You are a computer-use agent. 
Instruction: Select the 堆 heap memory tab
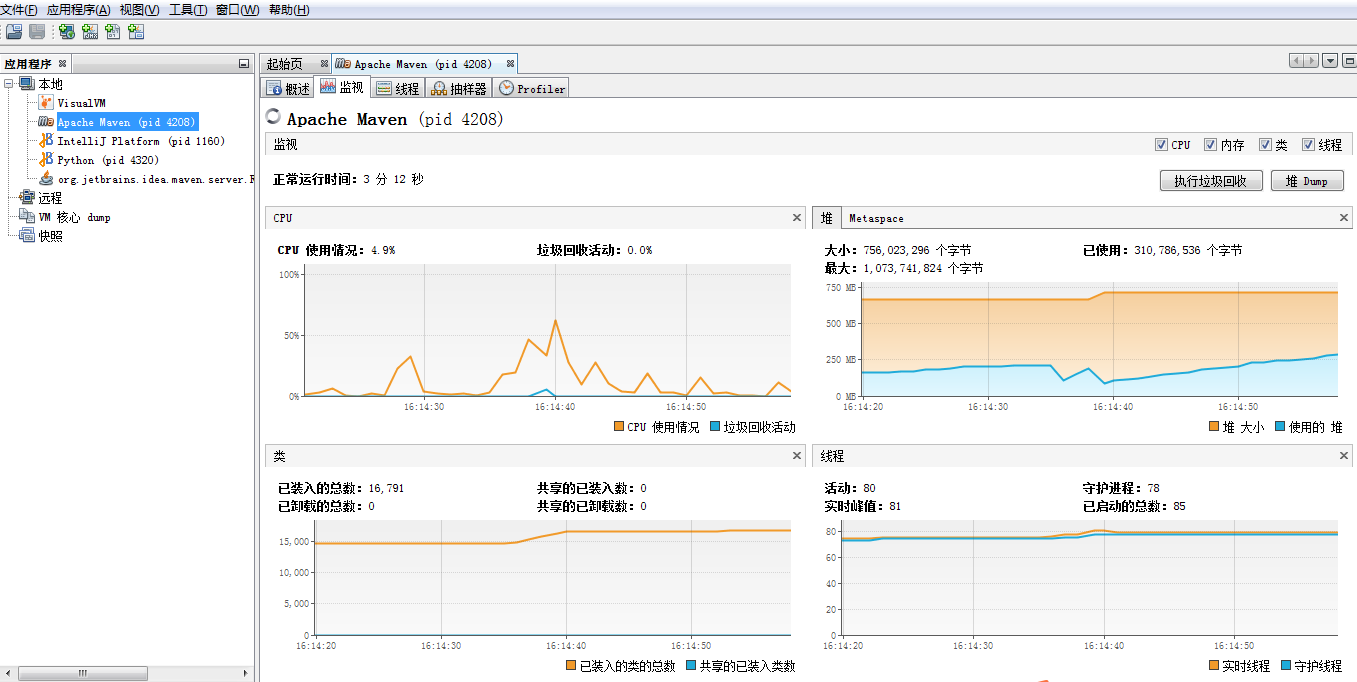tap(827, 218)
